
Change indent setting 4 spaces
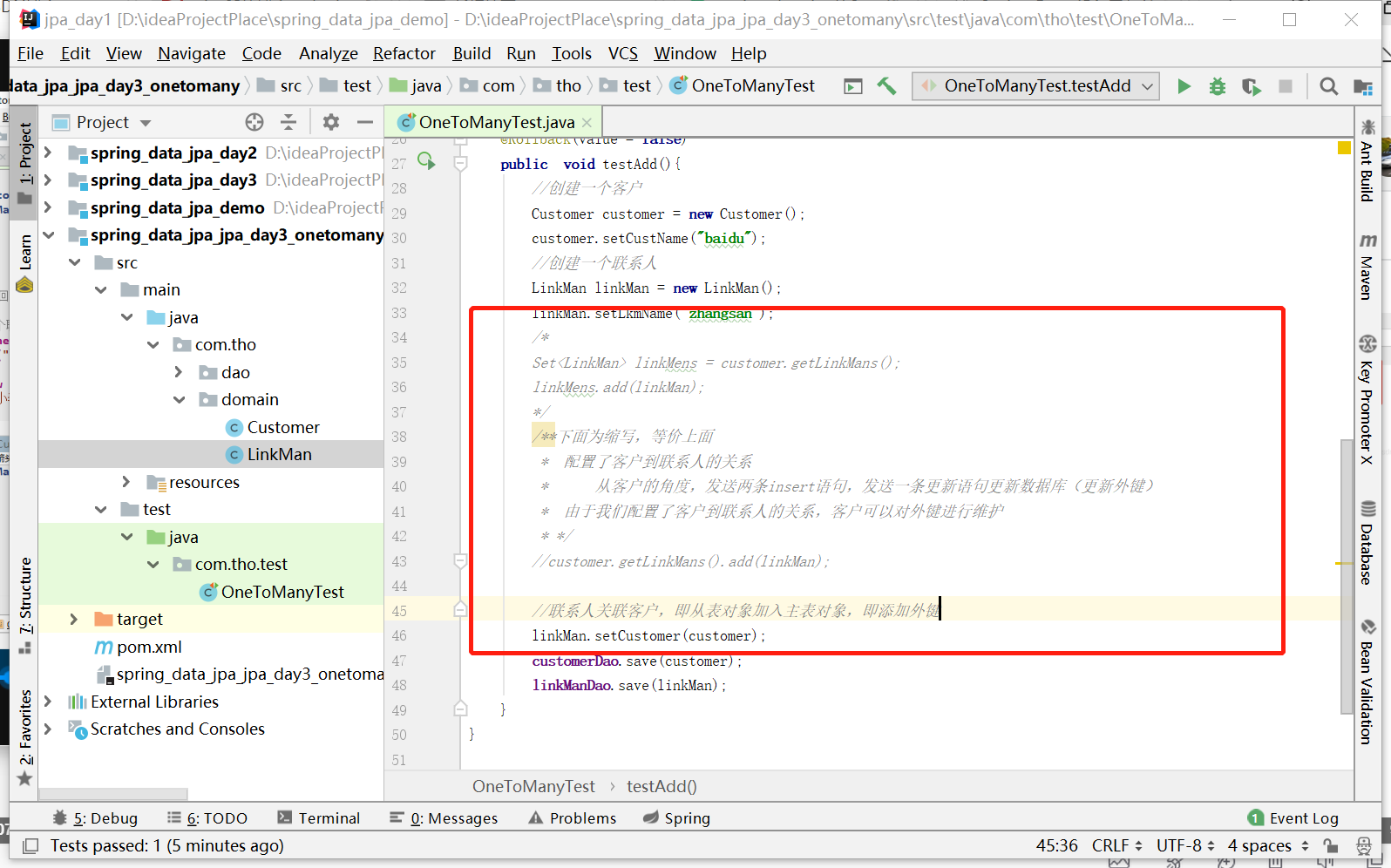pyautogui.click(x=1268, y=846)
